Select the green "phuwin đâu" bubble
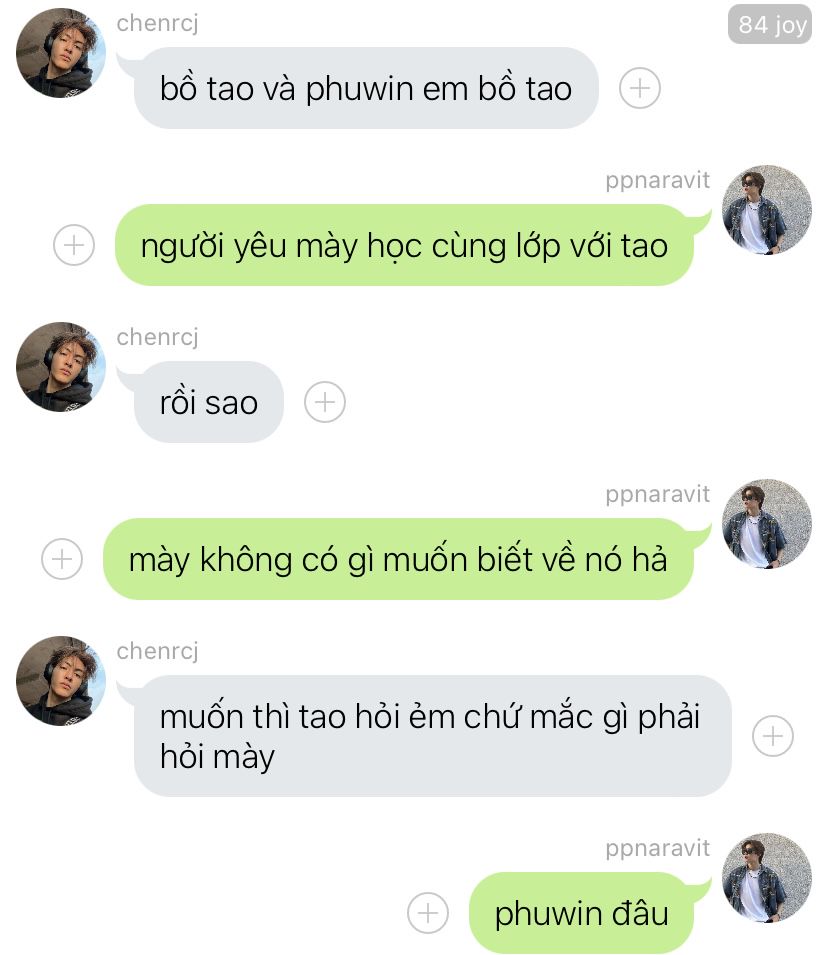This screenshot has width=828, height=955. click(581, 913)
